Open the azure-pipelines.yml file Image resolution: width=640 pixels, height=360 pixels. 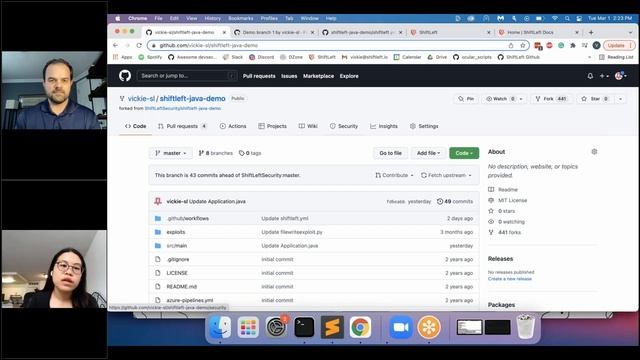[x=190, y=300]
